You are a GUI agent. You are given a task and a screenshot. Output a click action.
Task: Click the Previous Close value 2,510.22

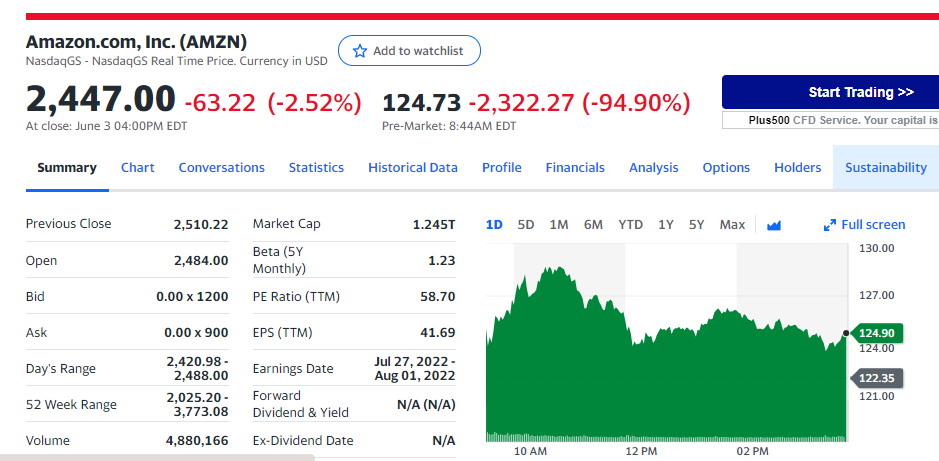(x=201, y=225)
